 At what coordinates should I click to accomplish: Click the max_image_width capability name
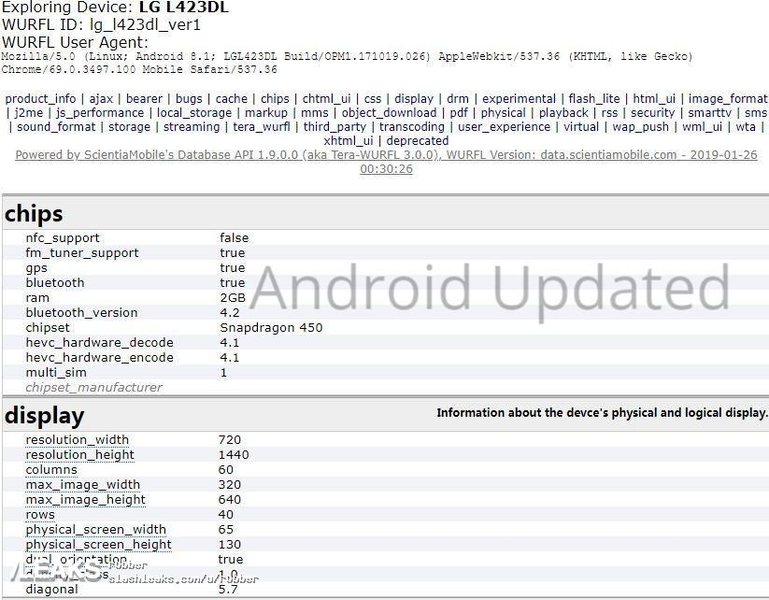(83, 485)
